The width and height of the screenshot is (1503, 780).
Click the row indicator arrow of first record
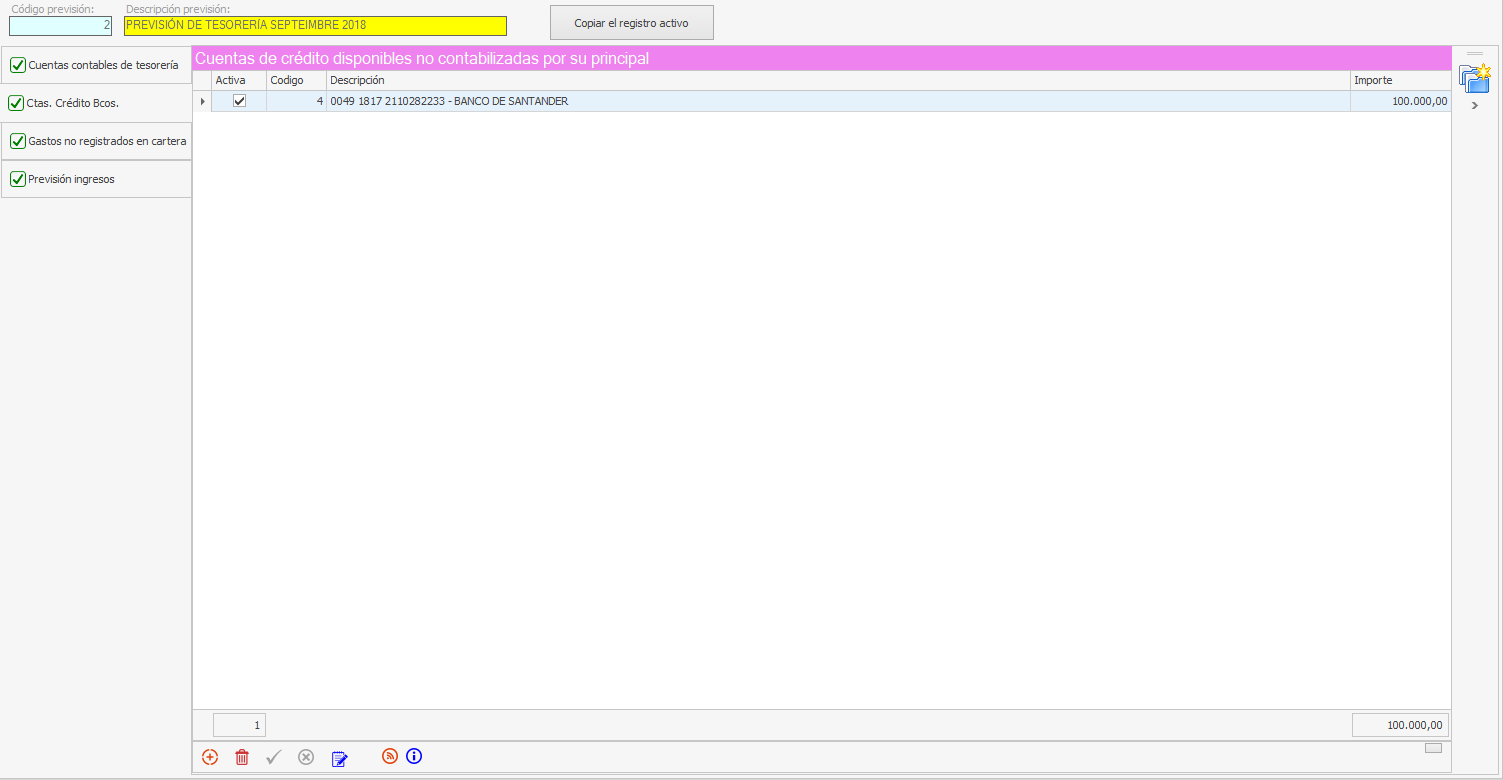coord(203,101)
